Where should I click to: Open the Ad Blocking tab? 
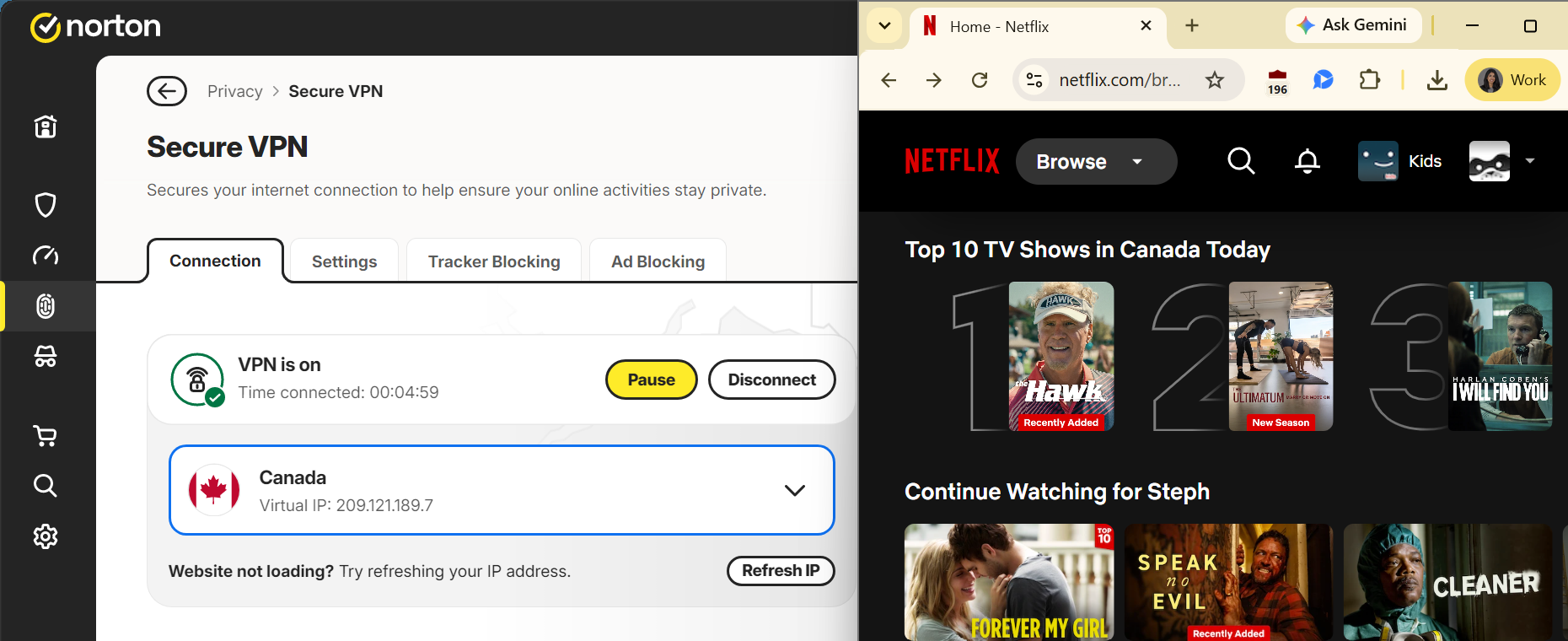point(658,261)
